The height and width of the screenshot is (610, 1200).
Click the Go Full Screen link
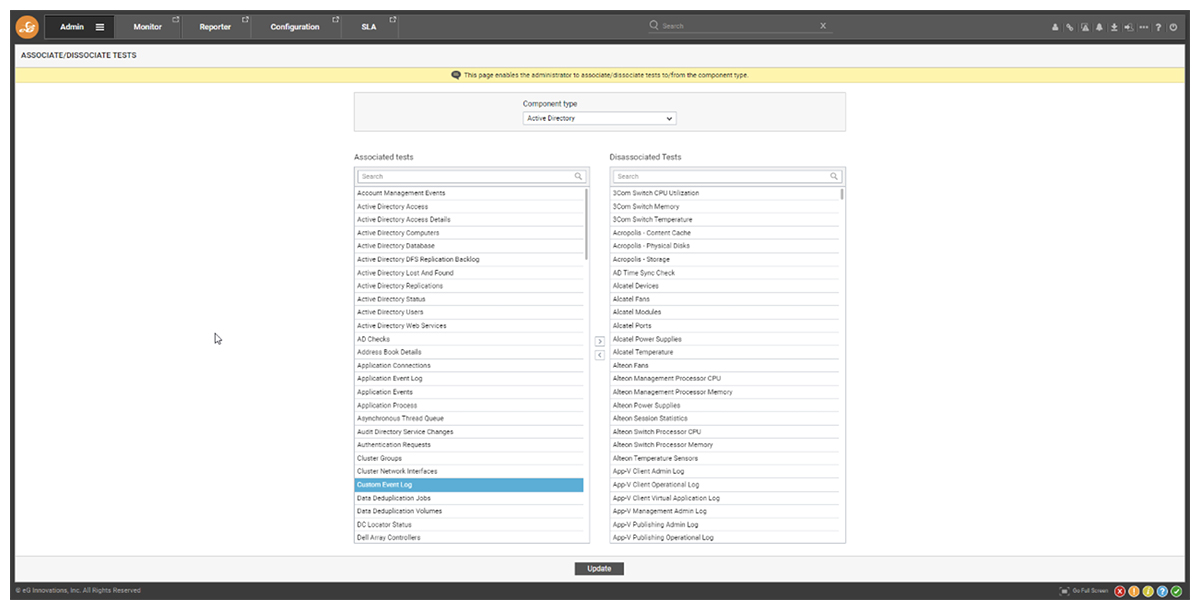click(1090, 591)
